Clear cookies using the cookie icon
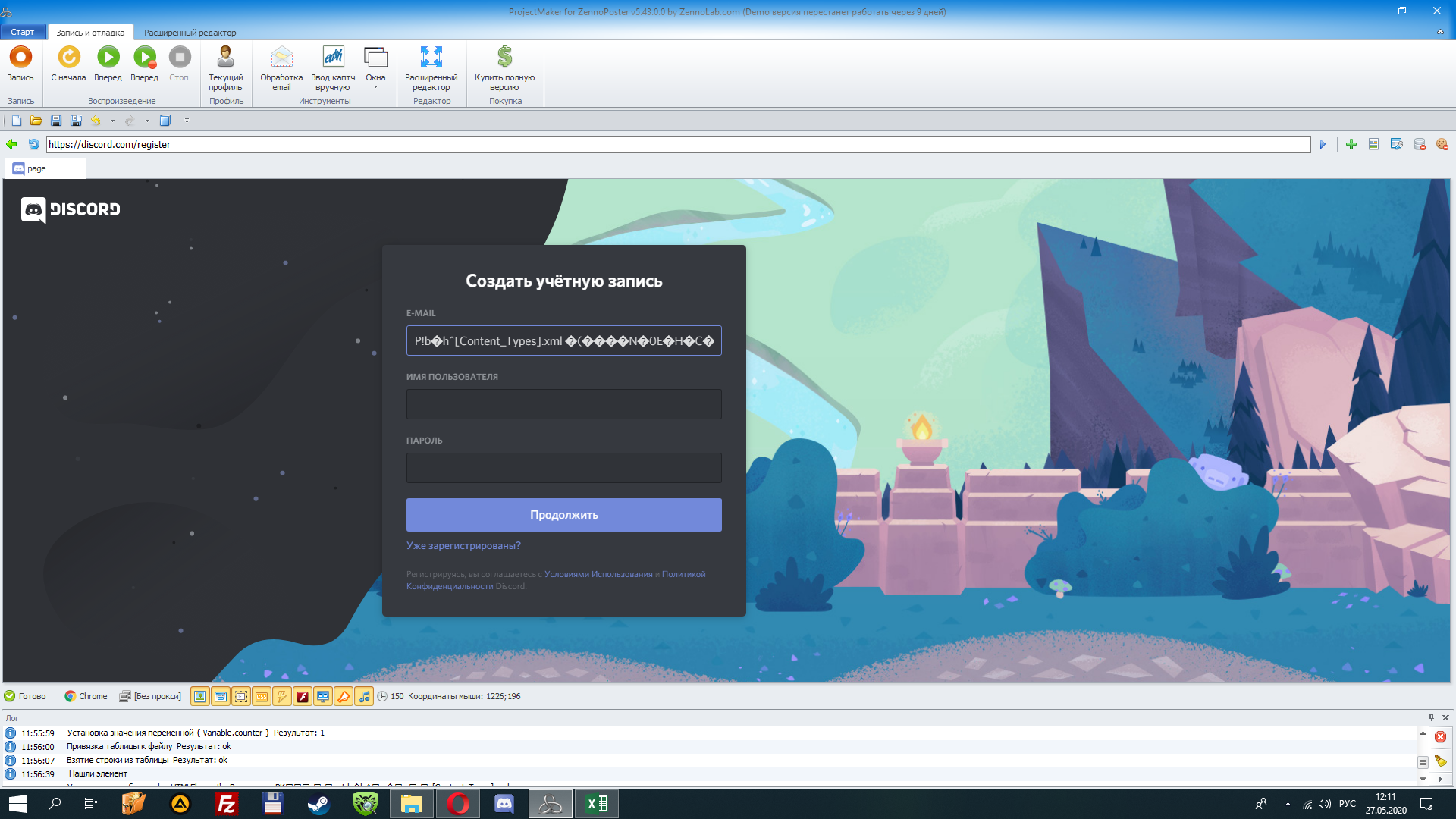This screenshot has height=819, width=1456. point(1442,144)
